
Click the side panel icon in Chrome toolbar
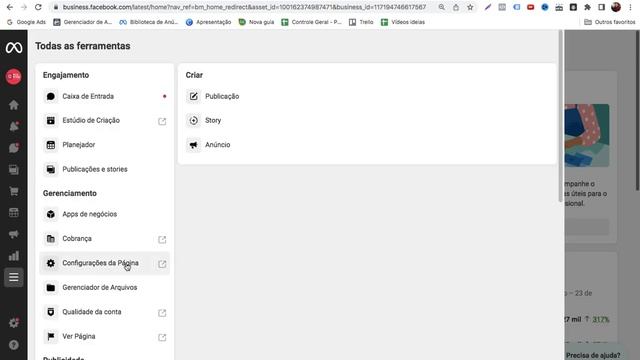pos(602,7)
